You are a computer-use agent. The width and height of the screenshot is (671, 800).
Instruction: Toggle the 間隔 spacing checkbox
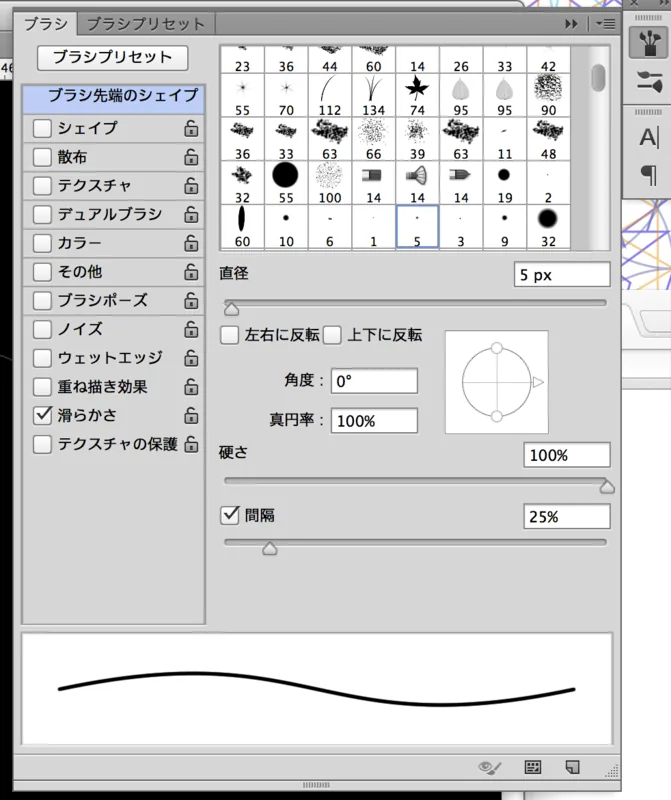tap(230, 515)
